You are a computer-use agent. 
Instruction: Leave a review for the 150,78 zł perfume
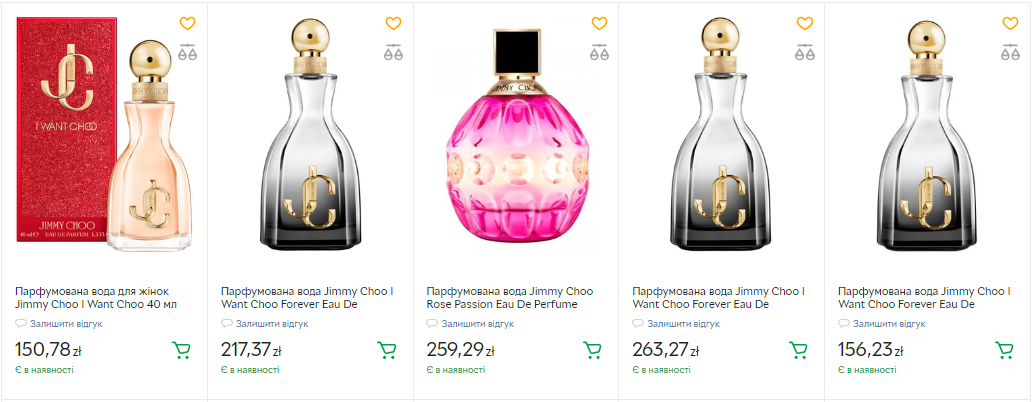coord(66,324)
